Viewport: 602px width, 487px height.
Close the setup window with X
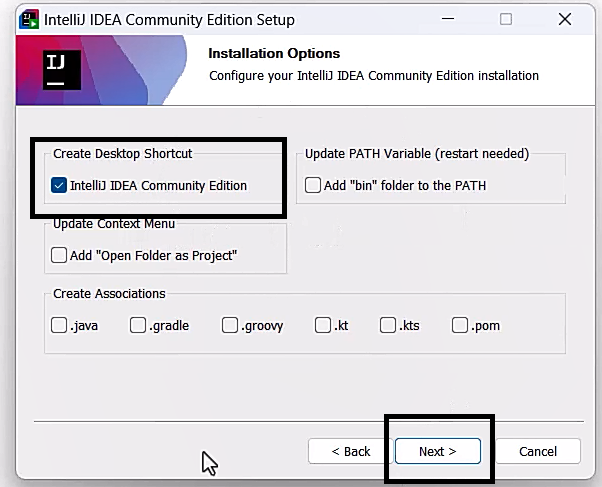[565, 19]
